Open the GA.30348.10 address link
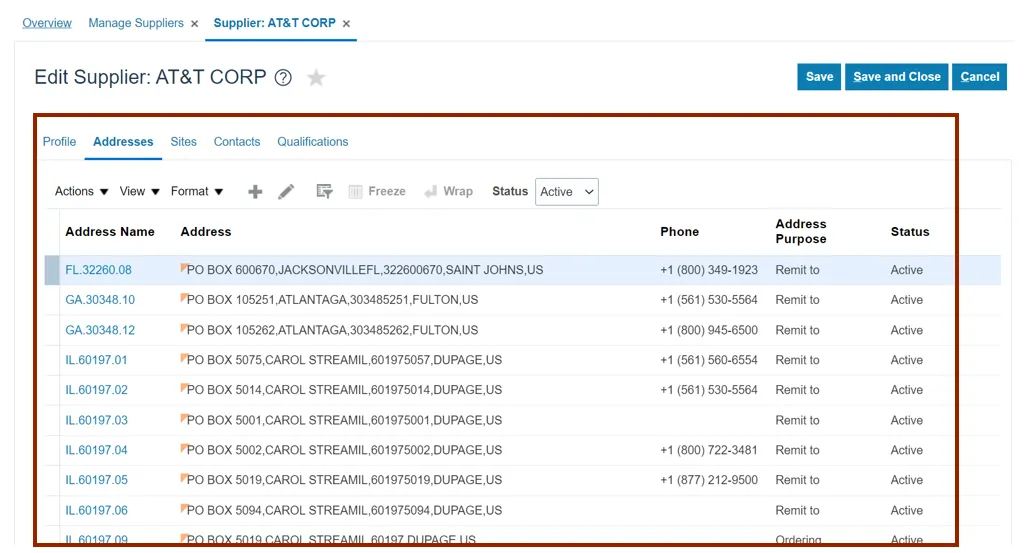 point(100,300)
